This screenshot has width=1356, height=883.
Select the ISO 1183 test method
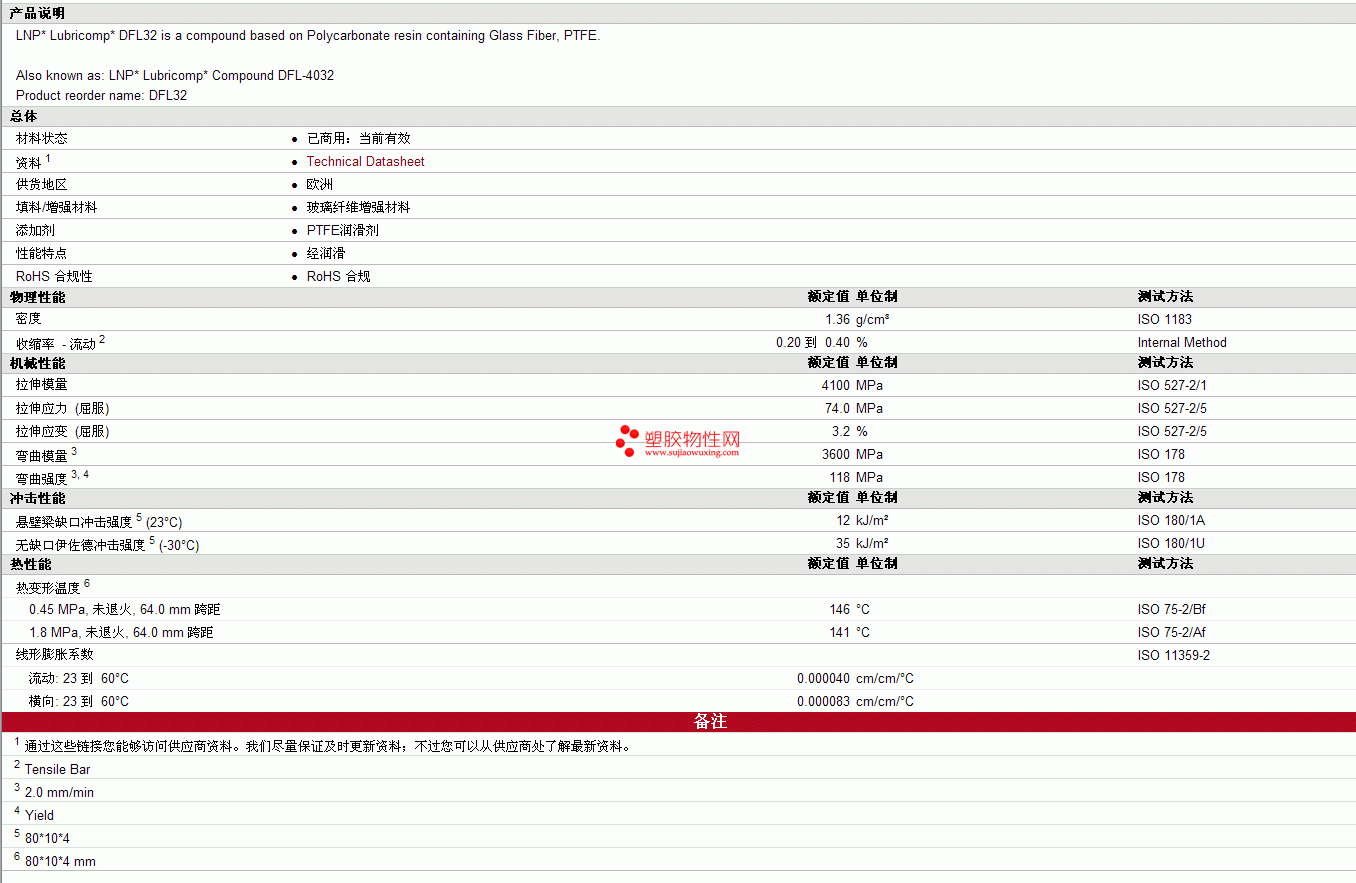pos(1164,319)
